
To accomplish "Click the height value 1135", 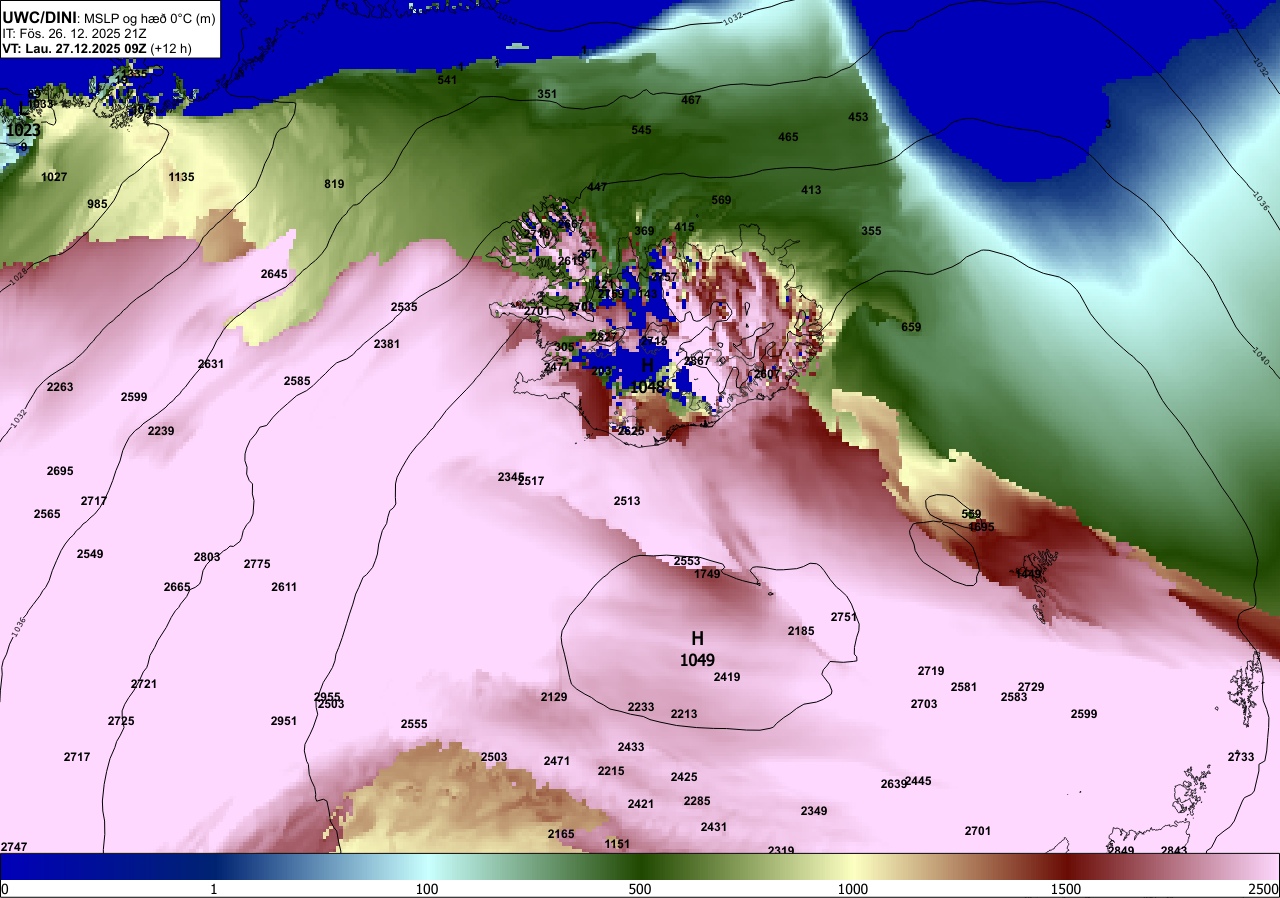I will pyautogui.click(x=181, y=177).
